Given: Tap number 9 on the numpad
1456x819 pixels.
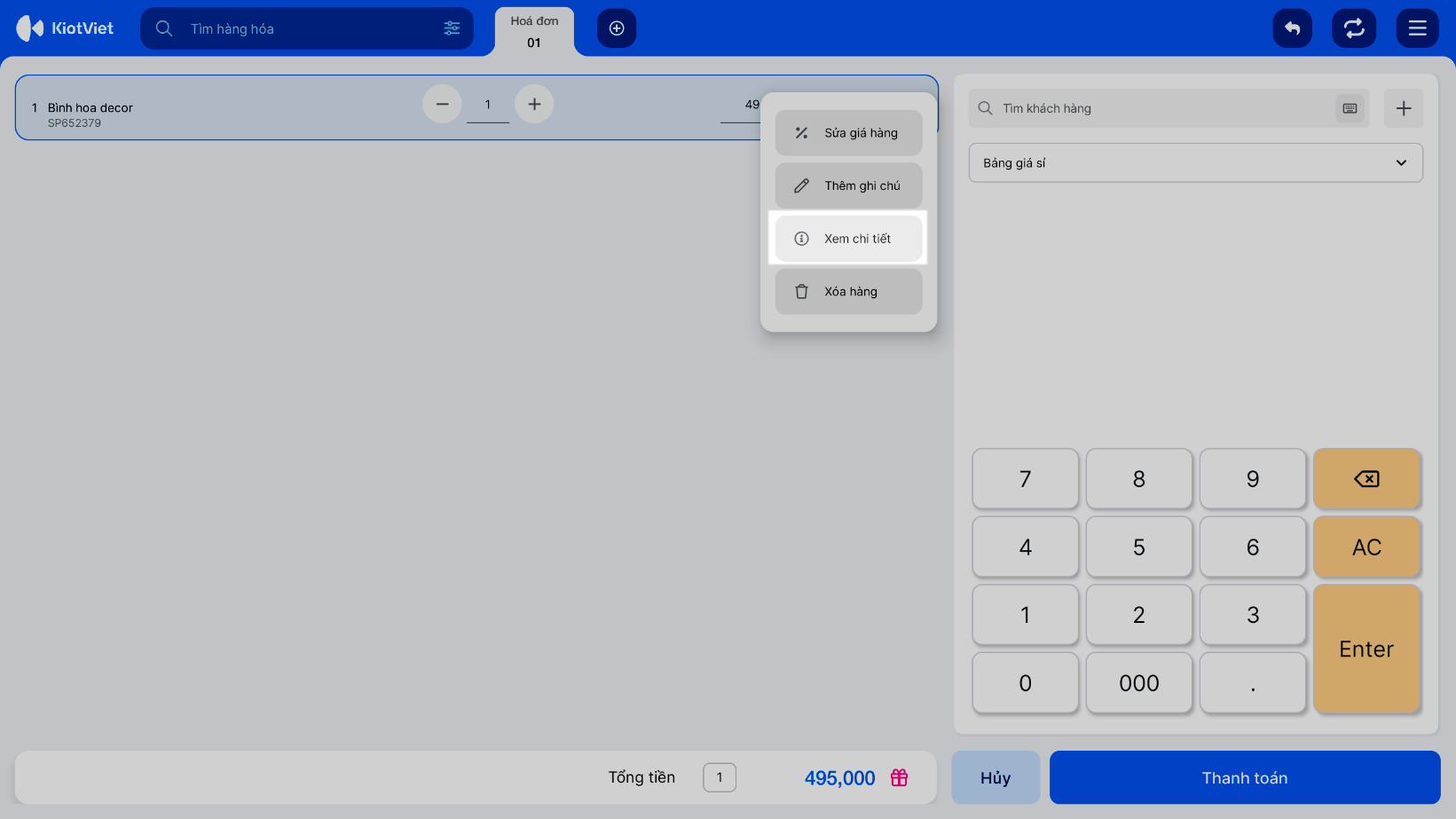Looking at the screenshot, I should (x=1253, y=479).
